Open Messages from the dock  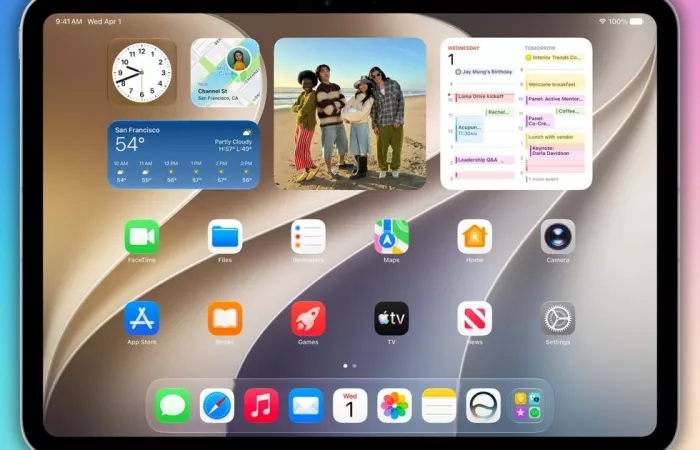pyautogui.click(x=172, y=406)
